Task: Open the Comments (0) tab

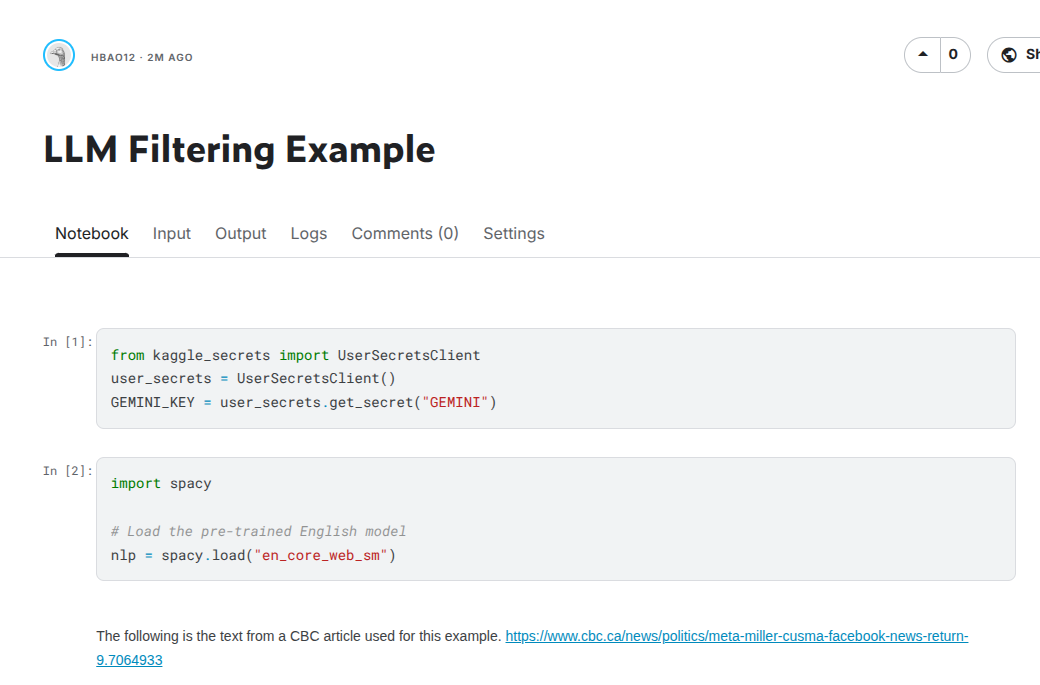Action: click(x=405, y=233)
